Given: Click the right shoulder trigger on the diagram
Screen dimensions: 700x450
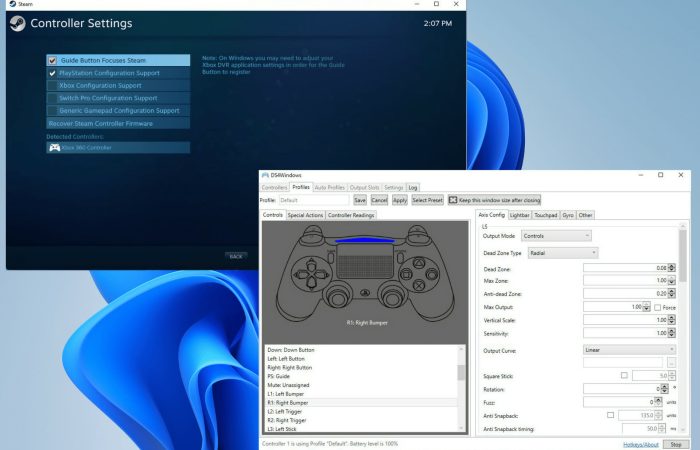Looking at the screenshot, I should [418, 231].
